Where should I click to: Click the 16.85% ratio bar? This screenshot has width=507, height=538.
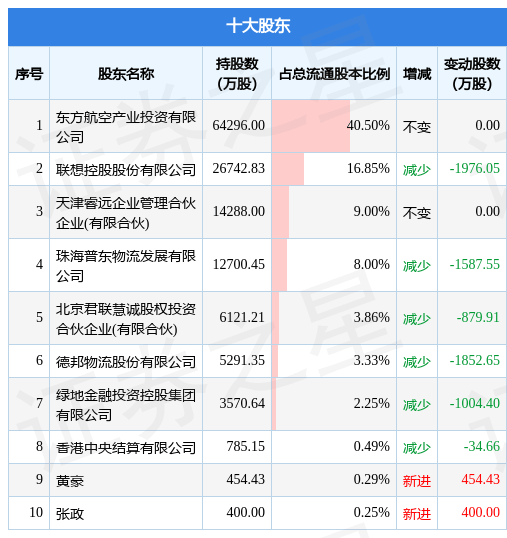click(288, 169)
